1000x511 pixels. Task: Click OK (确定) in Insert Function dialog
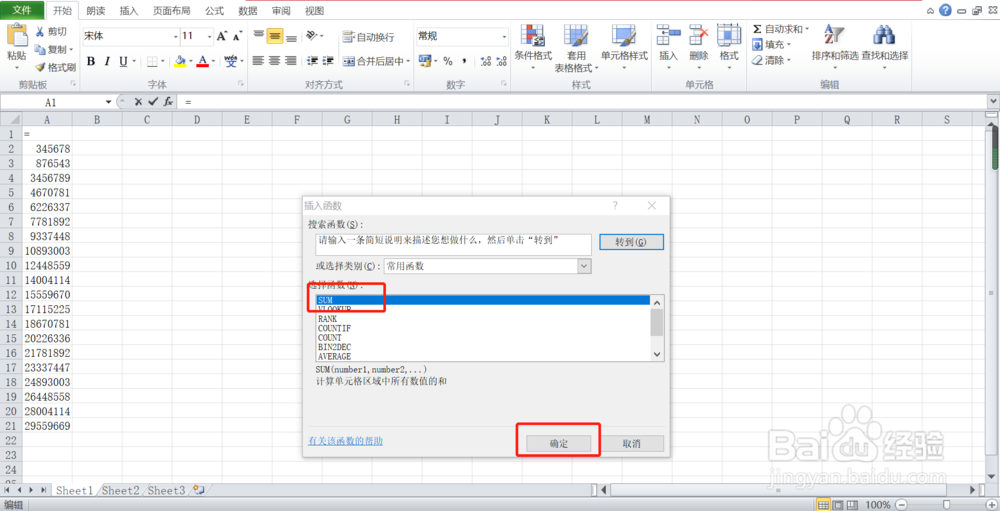(x=559, y=444)
